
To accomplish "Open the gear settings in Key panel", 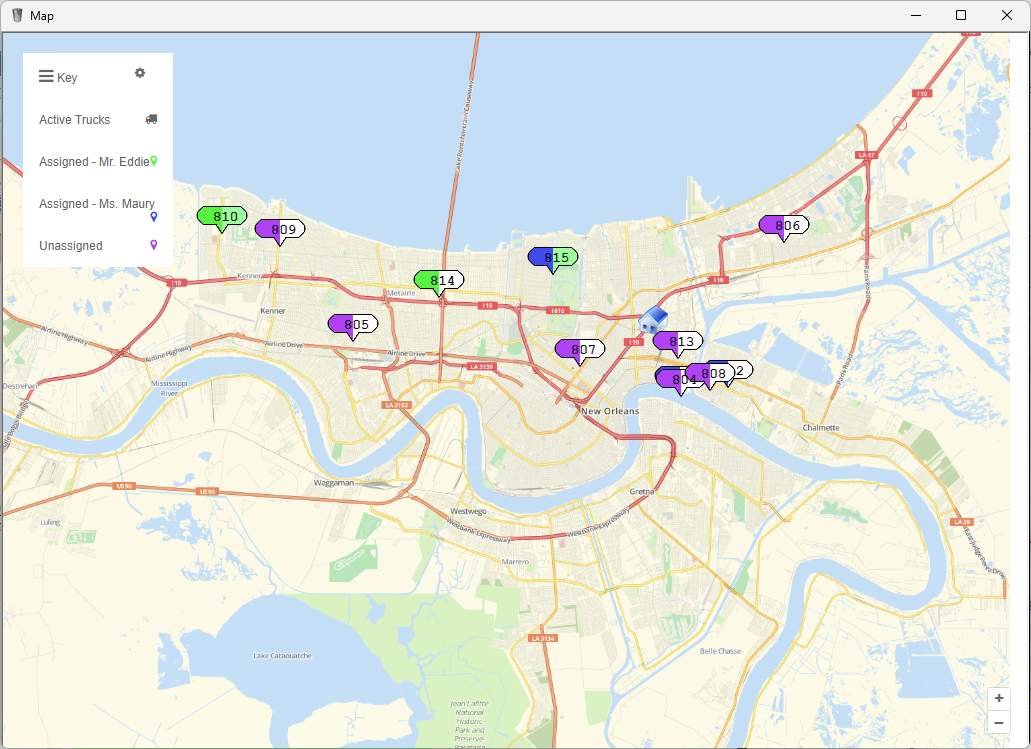I will coord(140,73).
